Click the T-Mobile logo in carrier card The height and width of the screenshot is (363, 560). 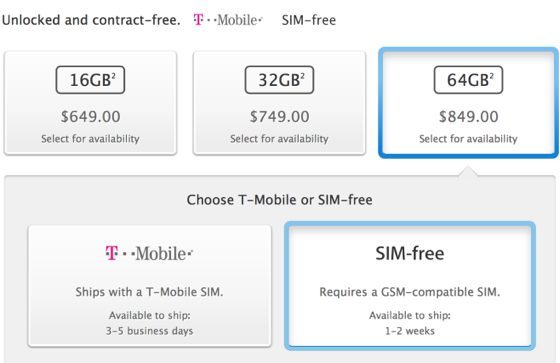tap(149, 253)
